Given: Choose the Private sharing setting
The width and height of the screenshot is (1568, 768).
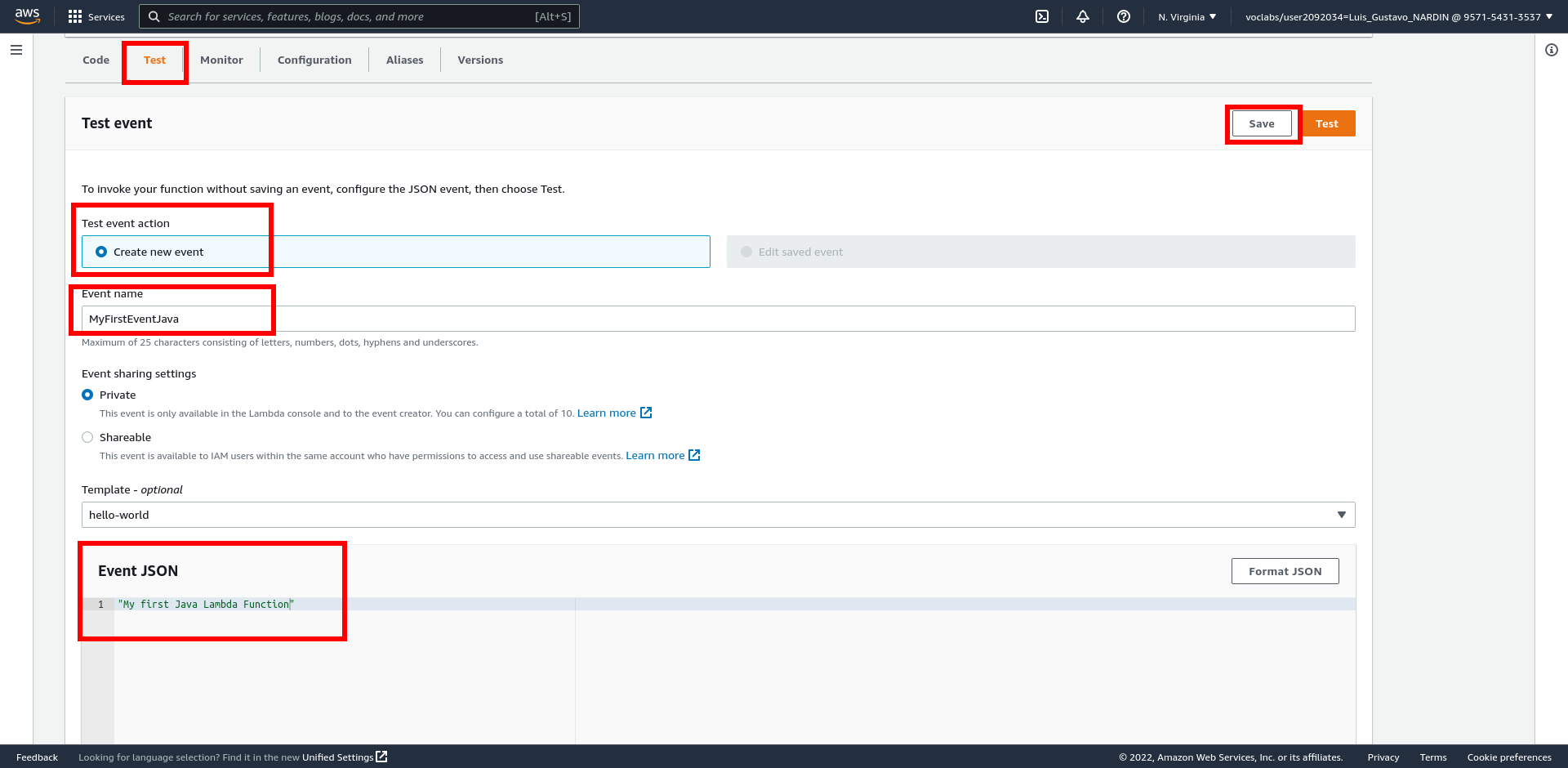Looking at the screenshot, I should (x=87, y=395).
